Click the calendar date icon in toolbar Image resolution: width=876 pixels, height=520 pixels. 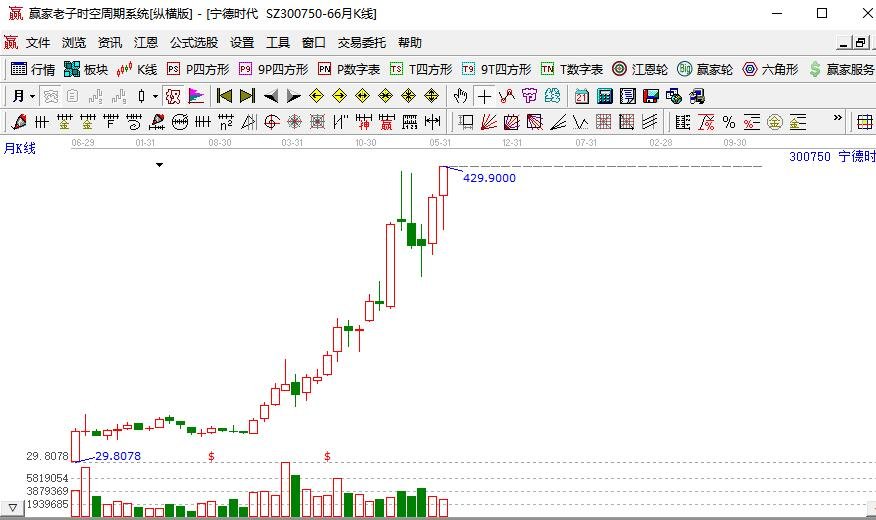pos(582,96)
